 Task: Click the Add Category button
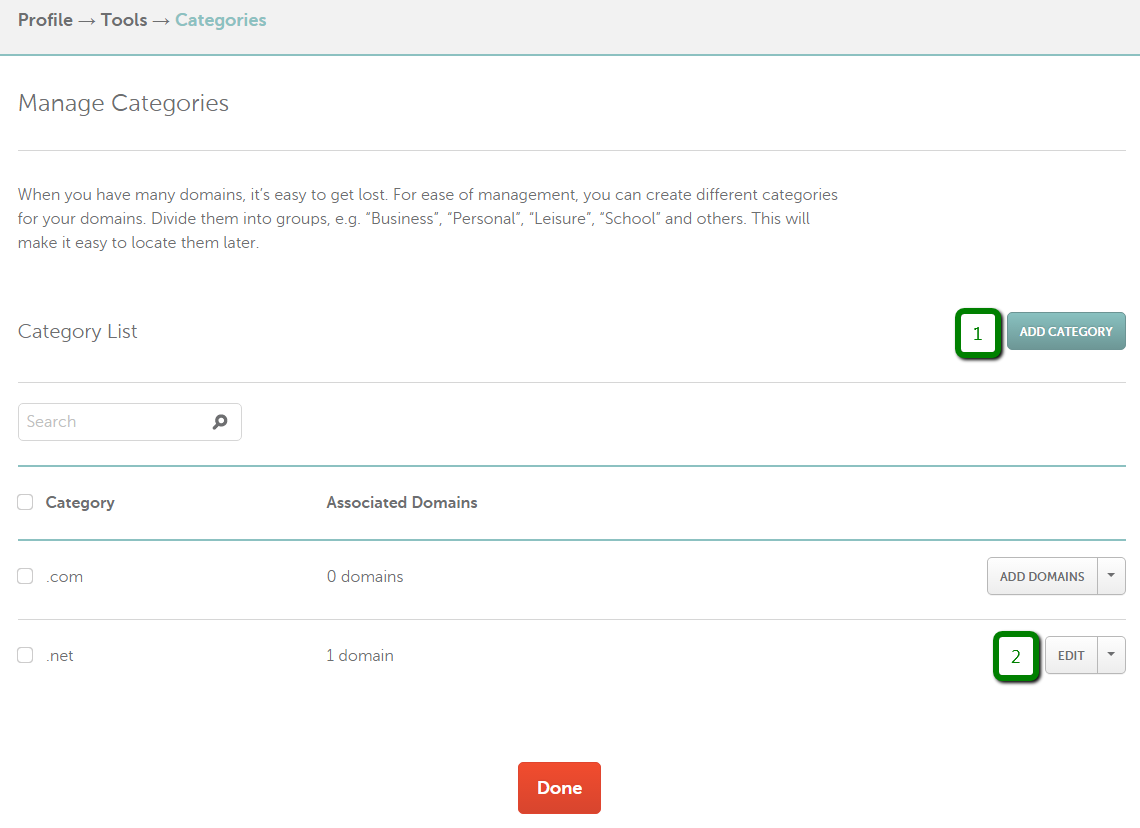[x=1066, y=331]
